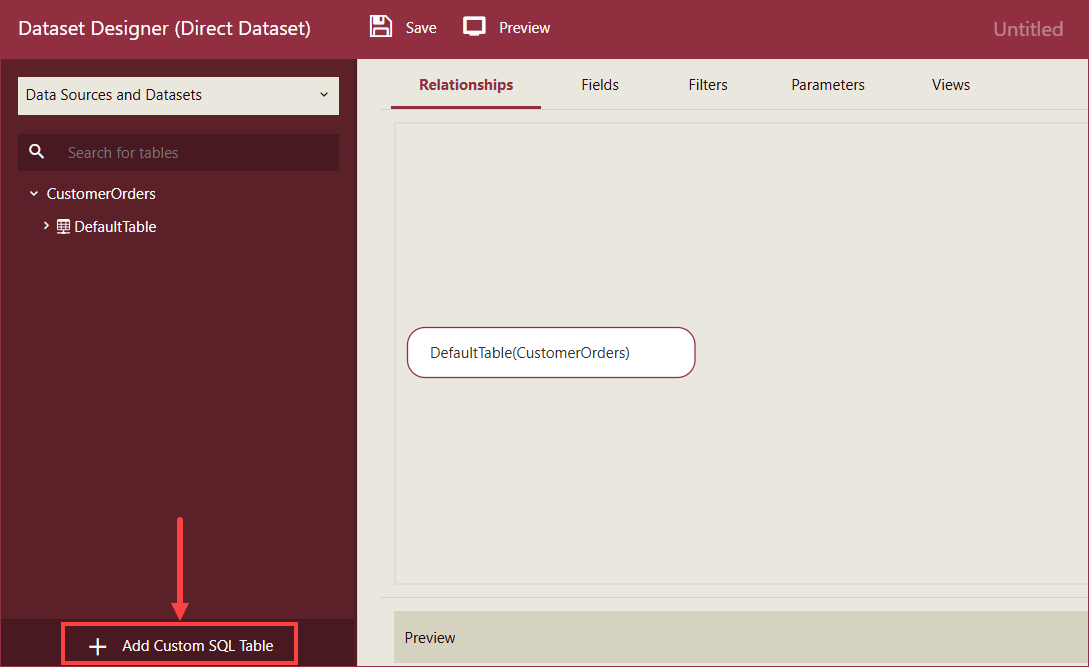This screenshot has width=1089, height=667.
Task: Select the Parameters tab
Action: (827, 85)
